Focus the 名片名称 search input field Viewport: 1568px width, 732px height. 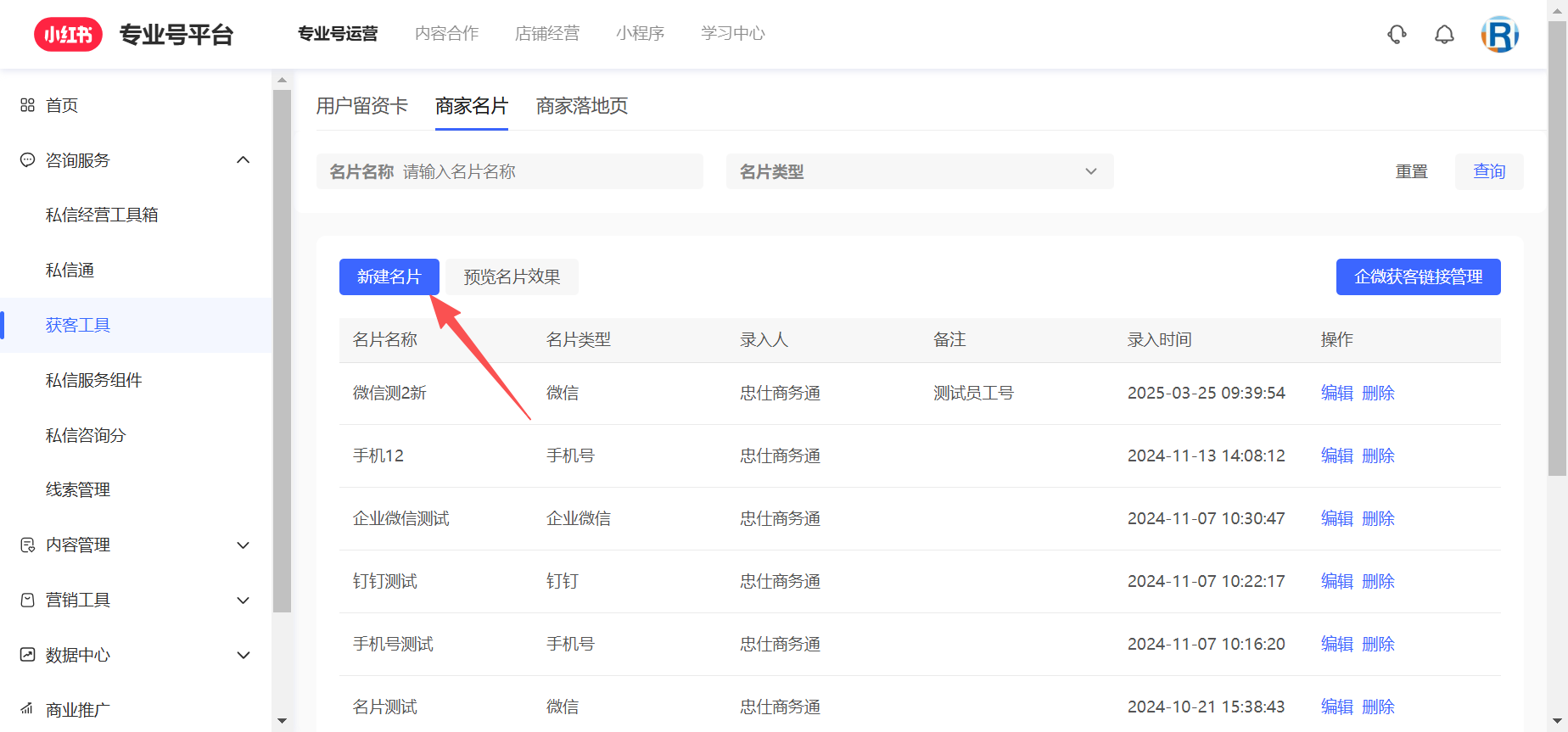pyautogui.click(x=543, y=171)
